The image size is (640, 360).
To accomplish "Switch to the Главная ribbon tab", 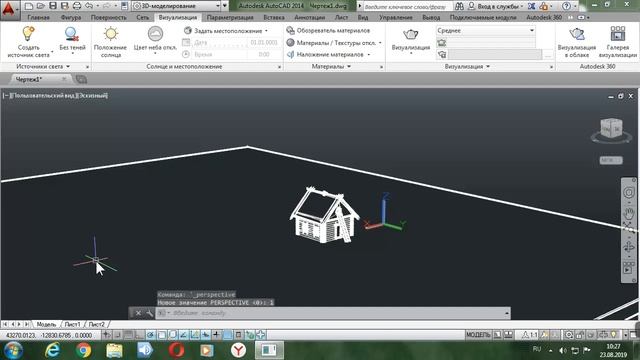I will click(x=39, y=18).
